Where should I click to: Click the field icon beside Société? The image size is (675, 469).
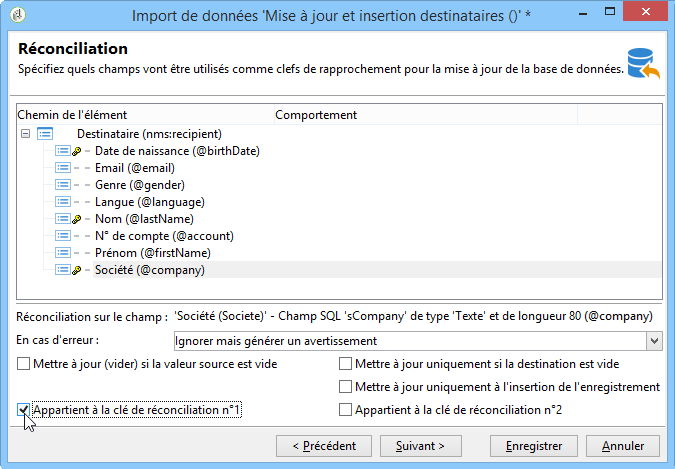click(x=62, y=269)
